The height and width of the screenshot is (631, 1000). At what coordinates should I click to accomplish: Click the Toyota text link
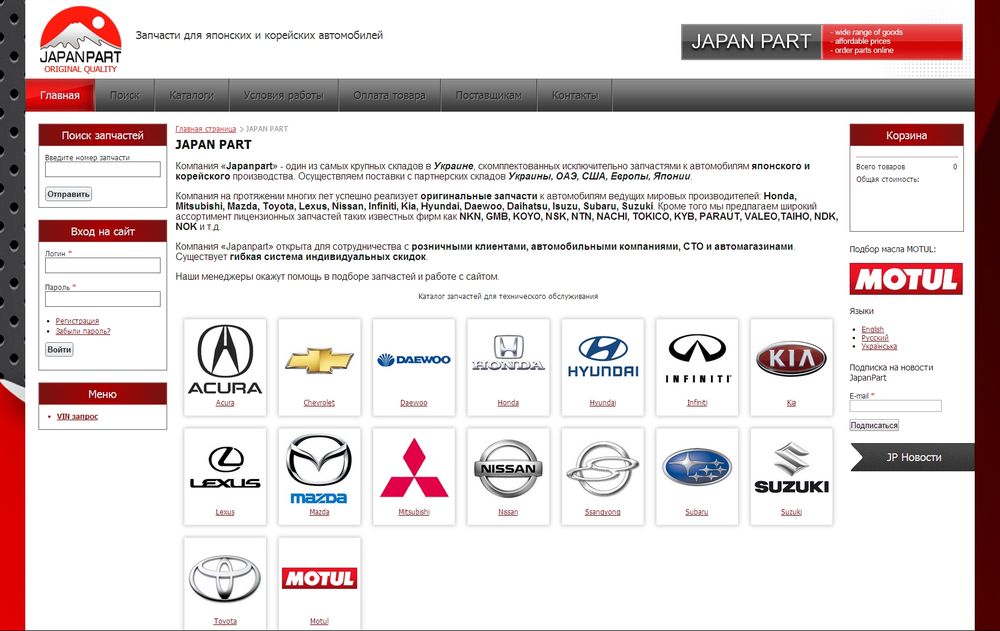tap(225, 621)
